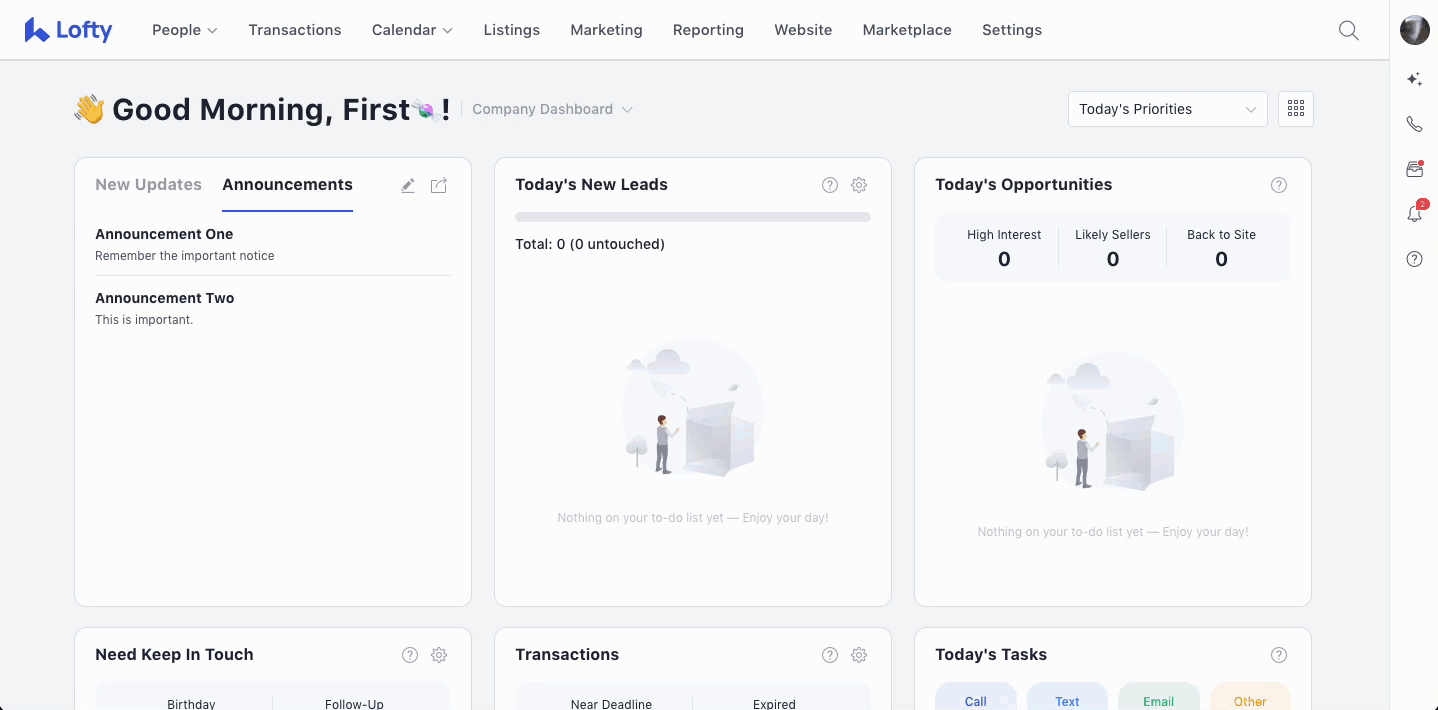Click the Today's New Leads progress bar
Image resolution: width=1438 pixels, height=710 pixels.
[692, 217]
